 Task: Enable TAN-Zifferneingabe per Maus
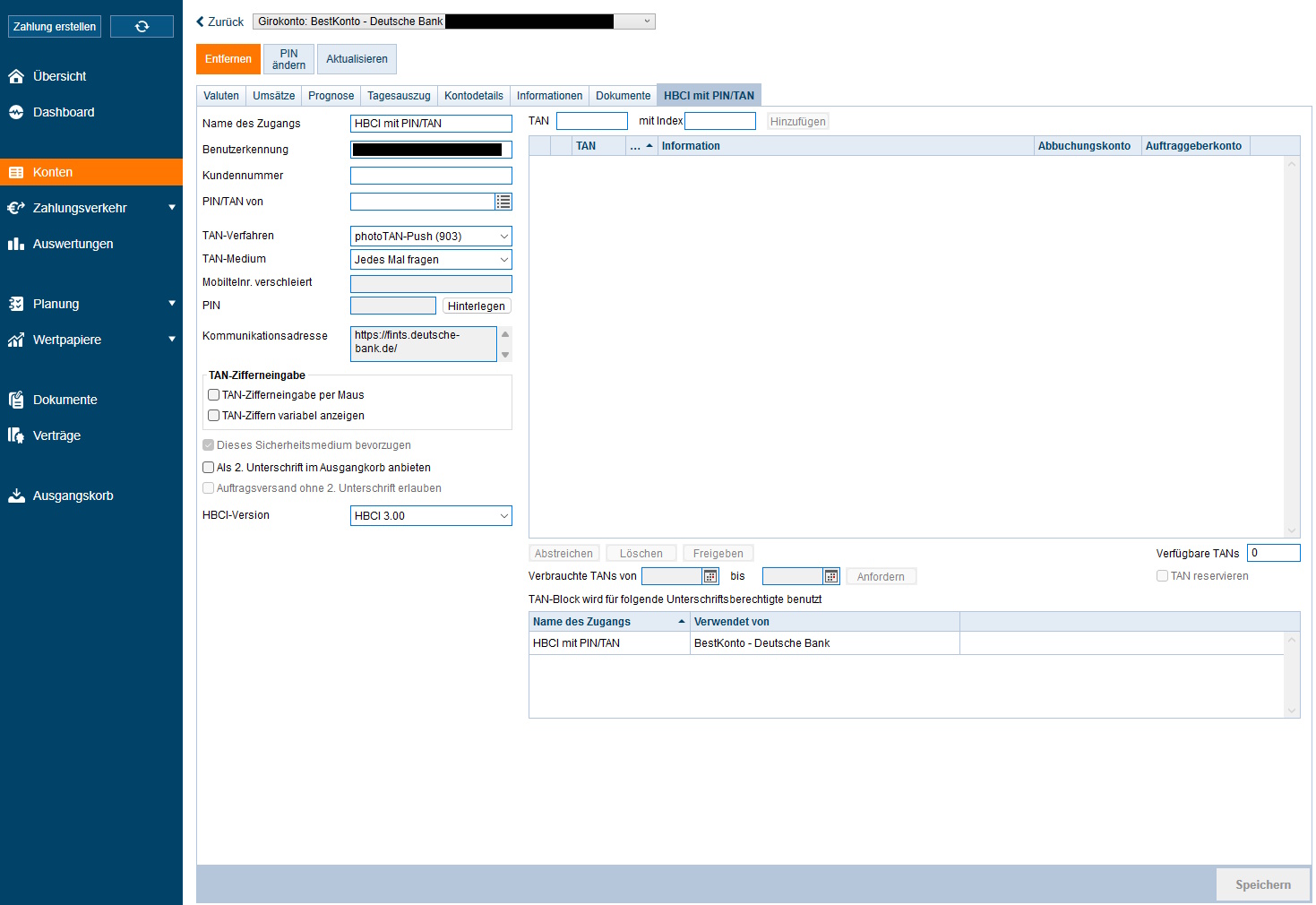tap(214, 395)
